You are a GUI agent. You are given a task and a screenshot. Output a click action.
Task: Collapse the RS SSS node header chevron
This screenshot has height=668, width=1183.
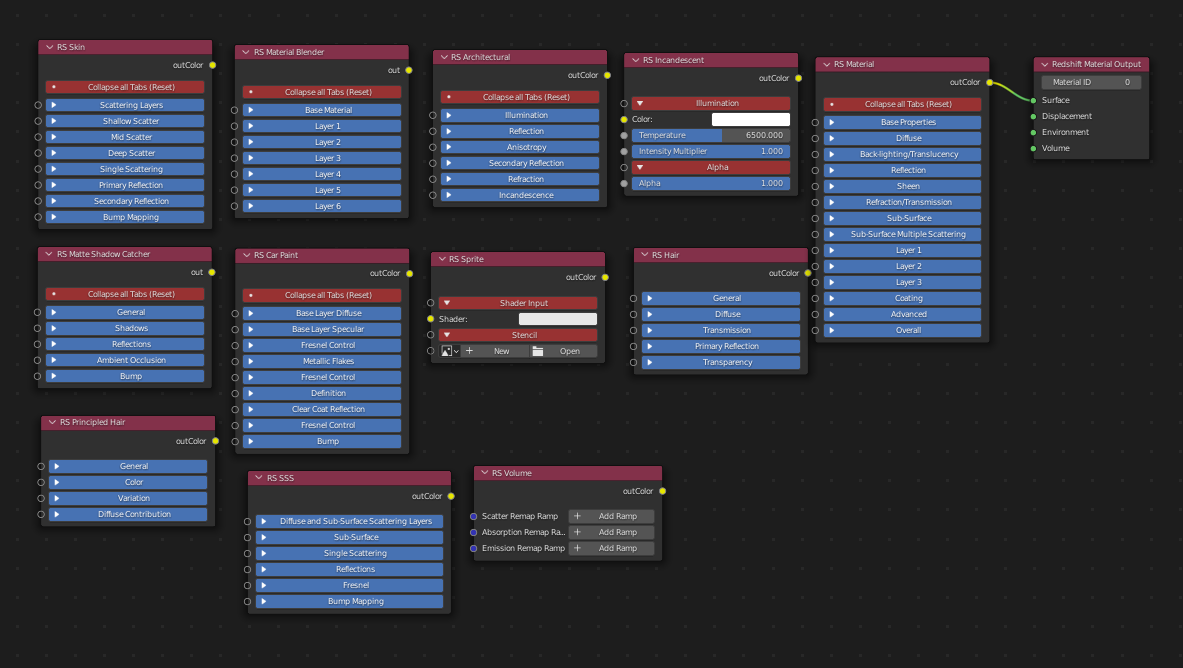coord(259,478)
